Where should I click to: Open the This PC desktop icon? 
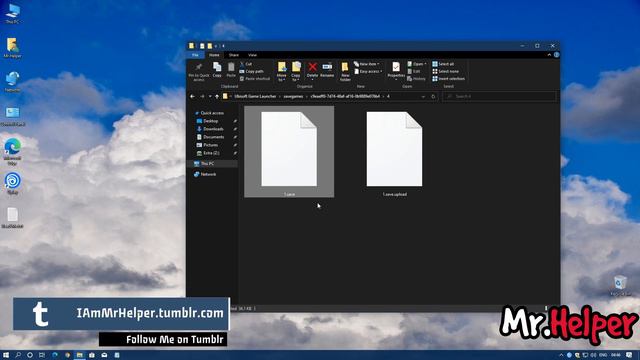click(12, 13)
